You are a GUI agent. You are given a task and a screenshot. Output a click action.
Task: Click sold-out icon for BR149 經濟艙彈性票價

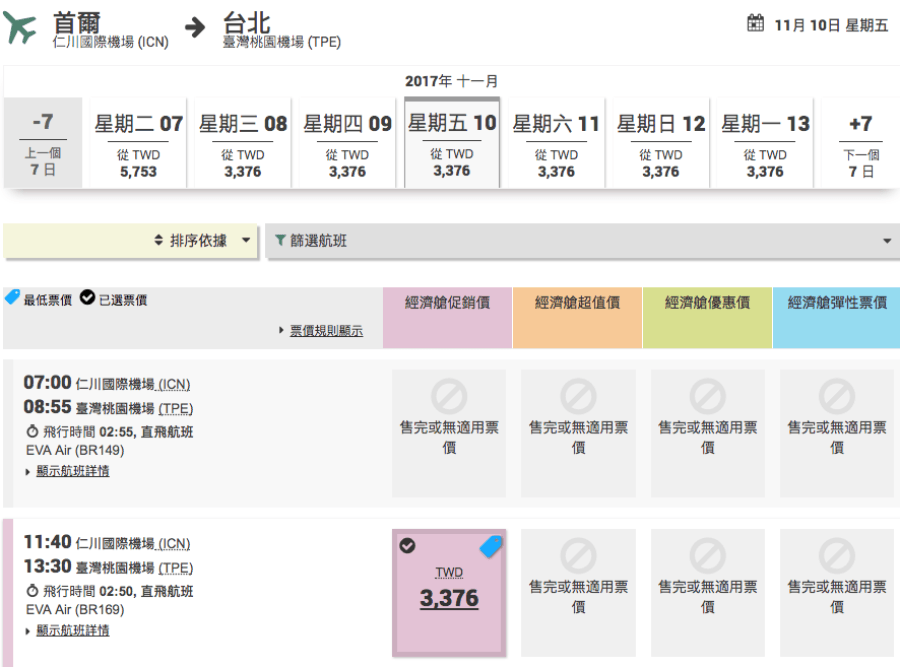(x=837, y=396)
